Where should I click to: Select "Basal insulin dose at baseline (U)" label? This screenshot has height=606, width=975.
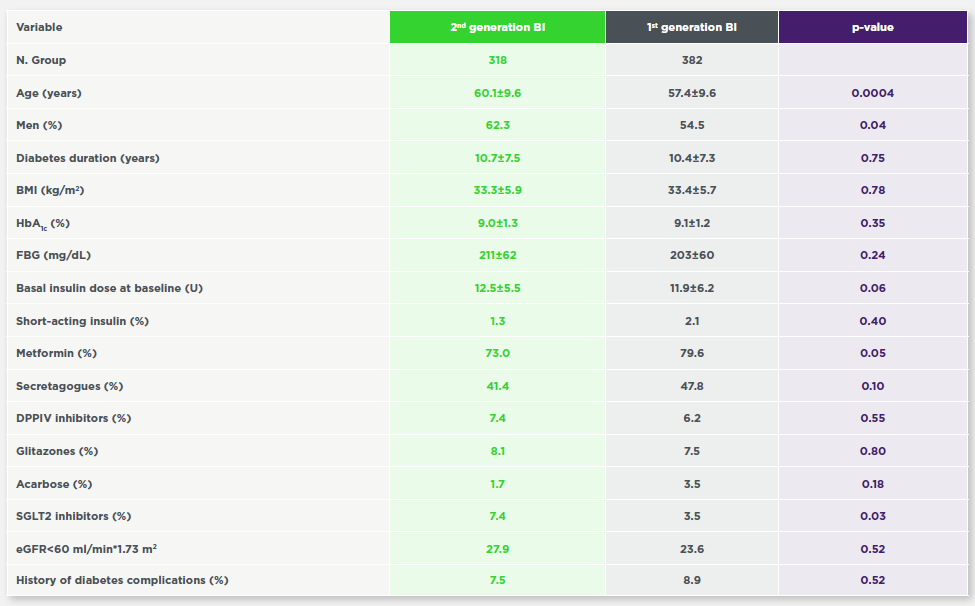coord(110,288)
